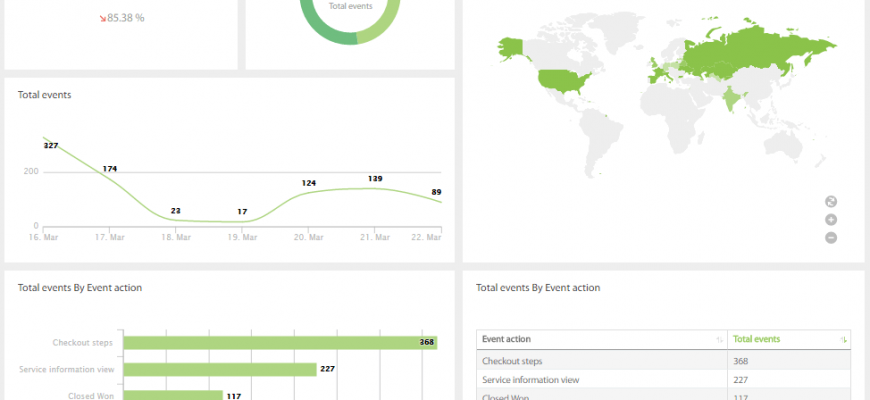Click the 16. Mar data point labeled 327

coord(45,139)
